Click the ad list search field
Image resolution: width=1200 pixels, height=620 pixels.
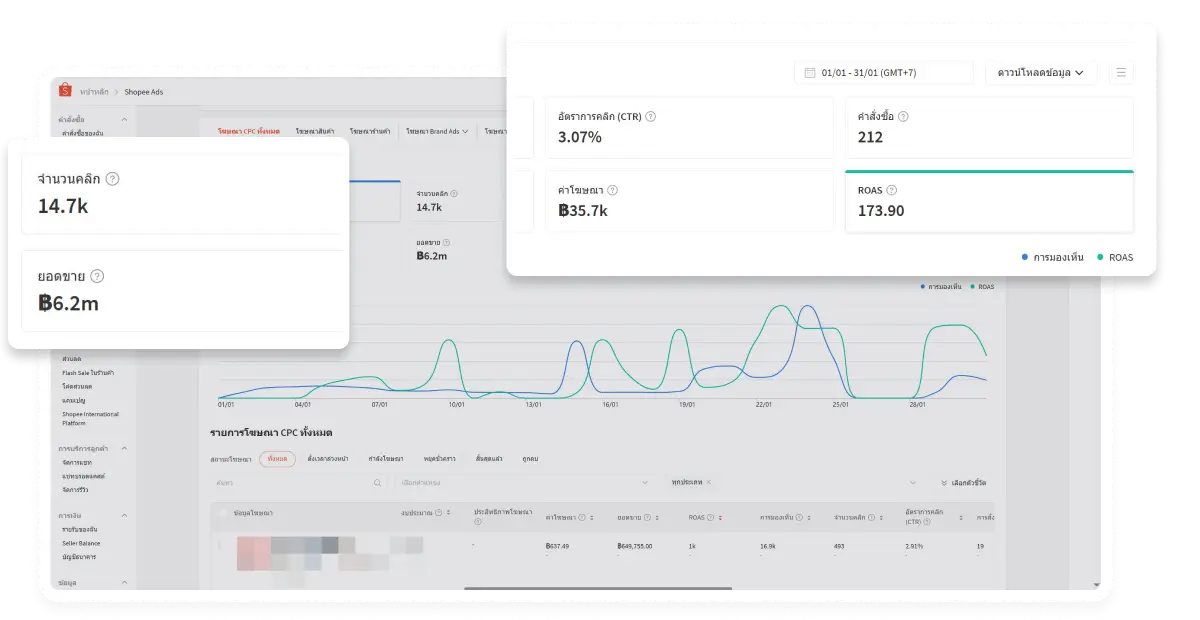tap(298, 483)
